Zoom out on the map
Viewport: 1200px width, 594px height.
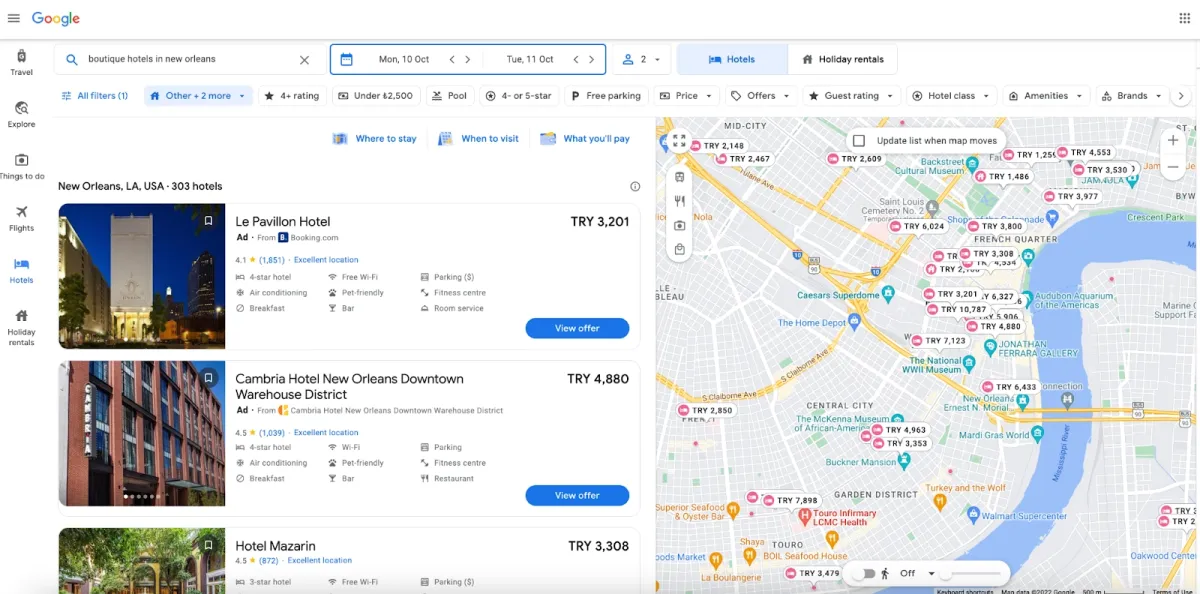(x=1173, y=168)
